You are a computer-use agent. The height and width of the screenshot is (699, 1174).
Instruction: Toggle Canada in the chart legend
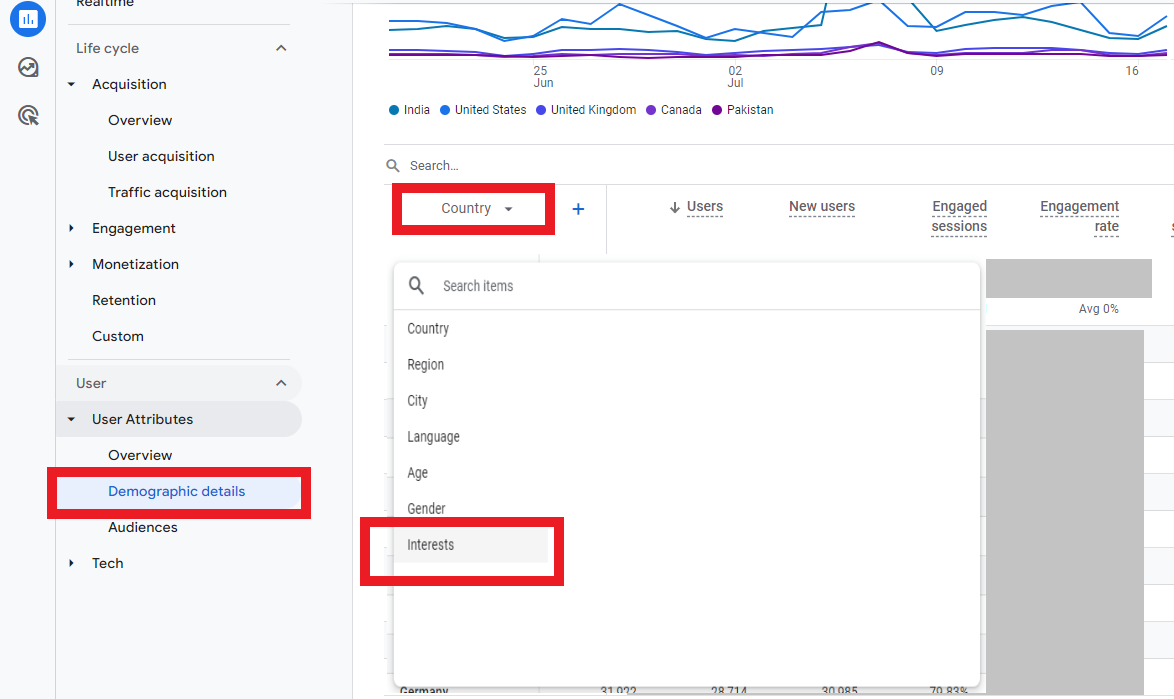tap(673, 110)
